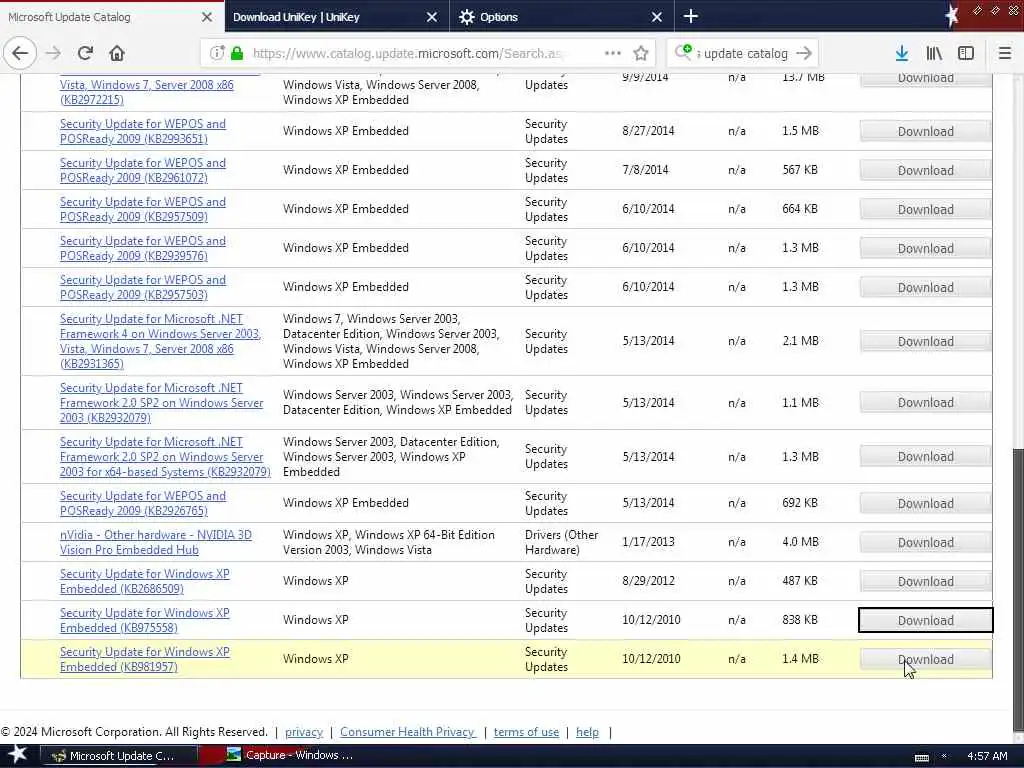Toggle the sidebar view icon

(x=966, y=53)
